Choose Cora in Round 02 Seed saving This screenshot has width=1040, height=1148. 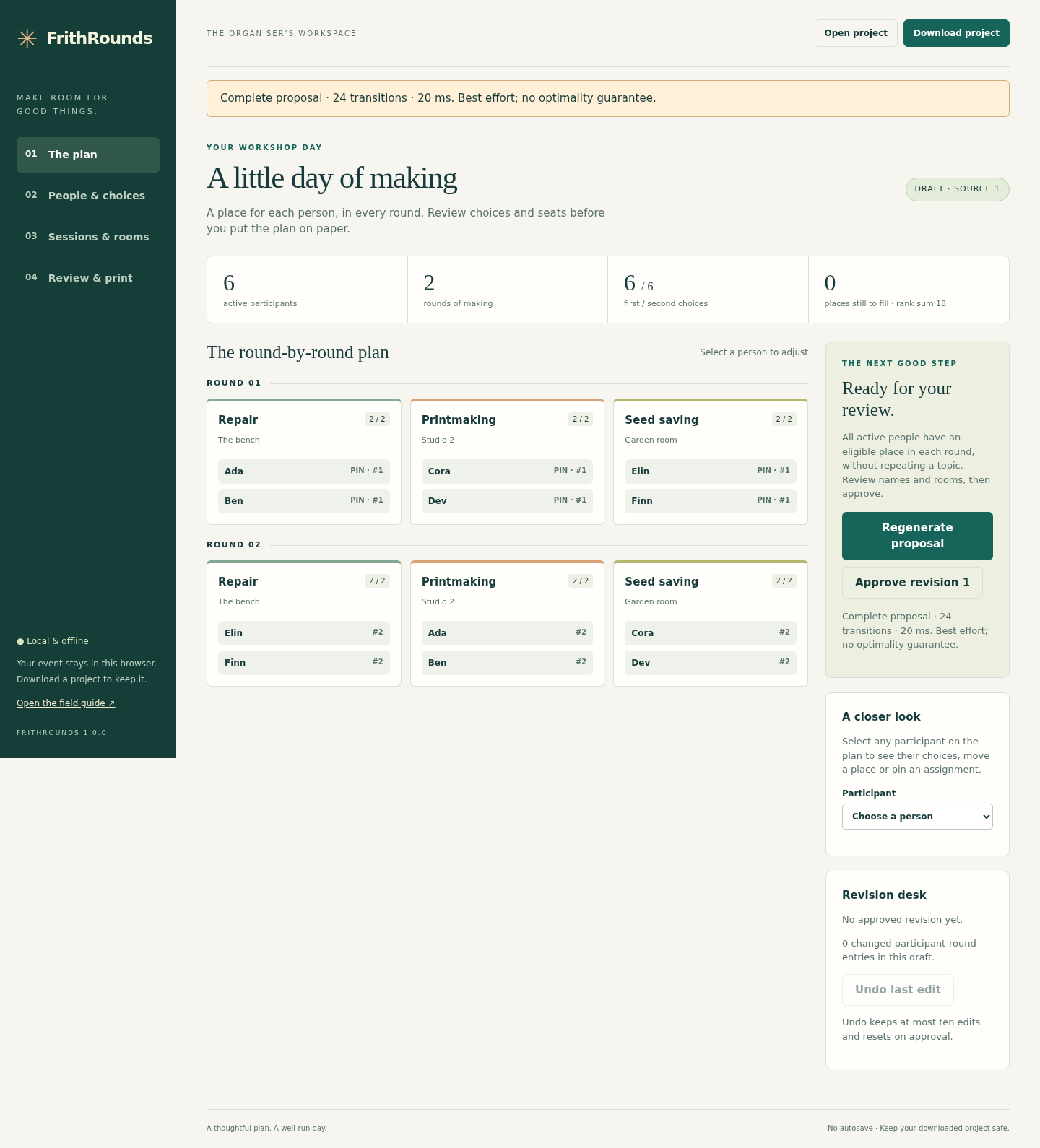coord(711,633)
